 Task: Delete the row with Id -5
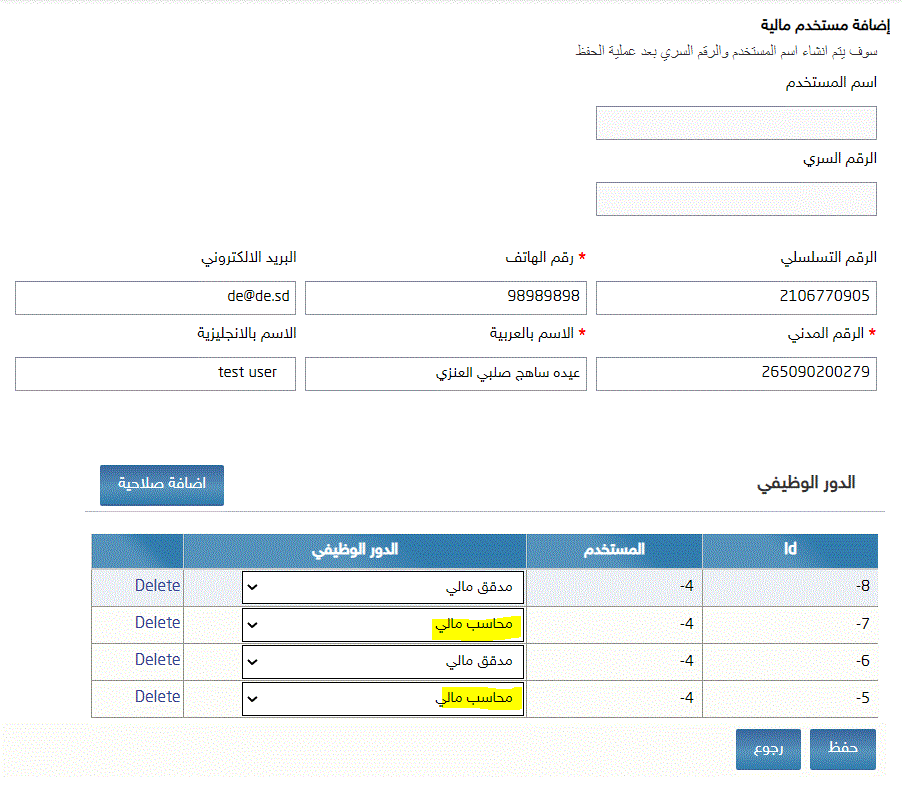(x=157, y=696)
